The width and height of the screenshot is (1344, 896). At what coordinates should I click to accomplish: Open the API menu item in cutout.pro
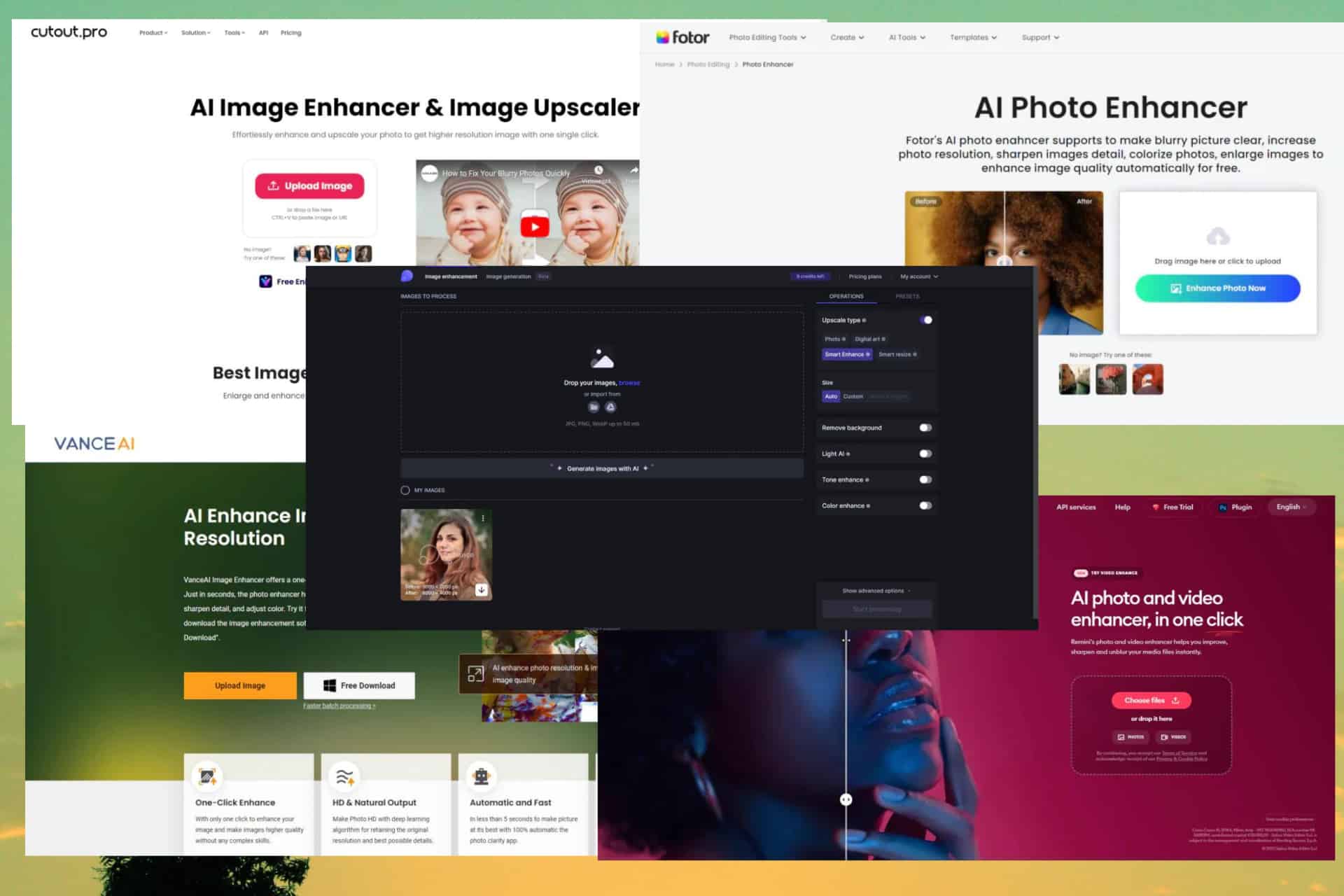(x=263, y=33)
